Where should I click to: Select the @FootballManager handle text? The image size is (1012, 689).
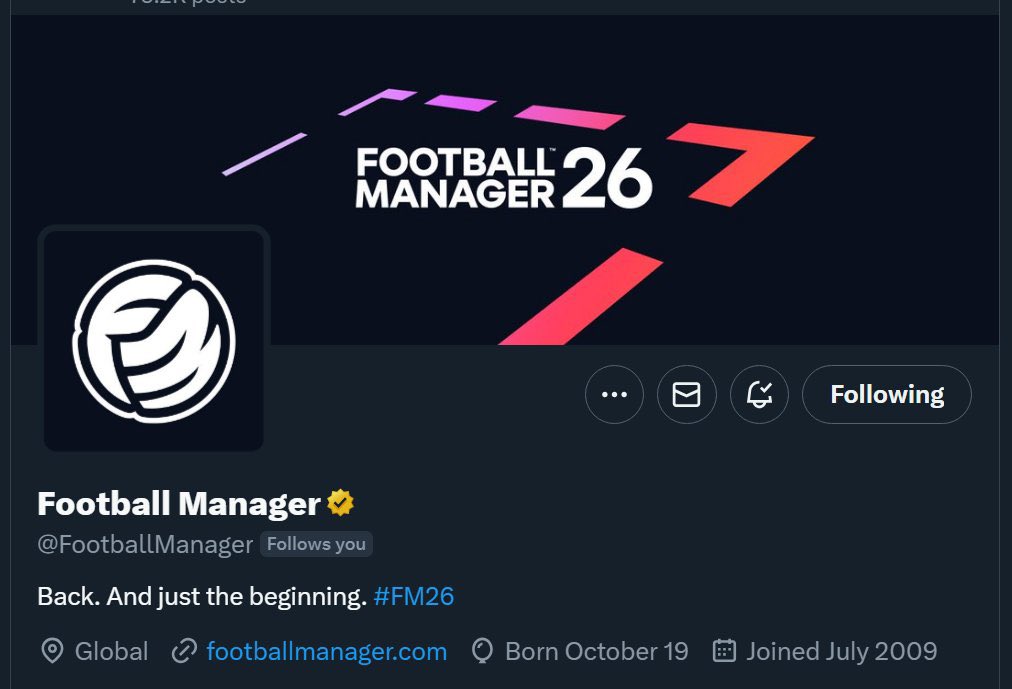coord(145,544)
